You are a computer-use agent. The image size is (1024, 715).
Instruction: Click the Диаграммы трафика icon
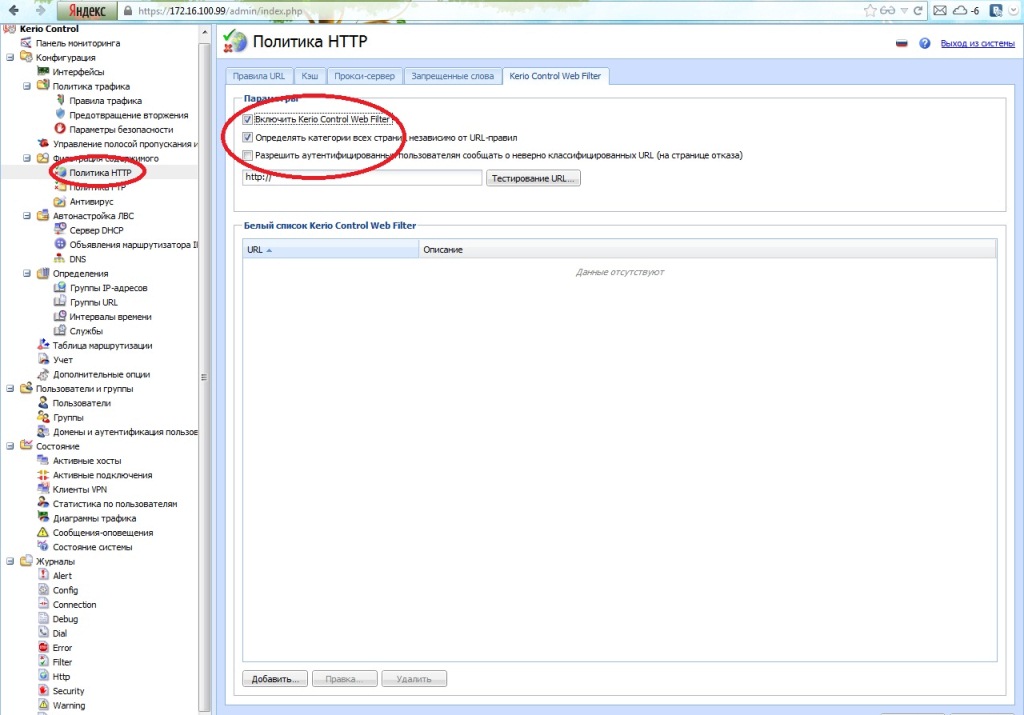[42, 518]
